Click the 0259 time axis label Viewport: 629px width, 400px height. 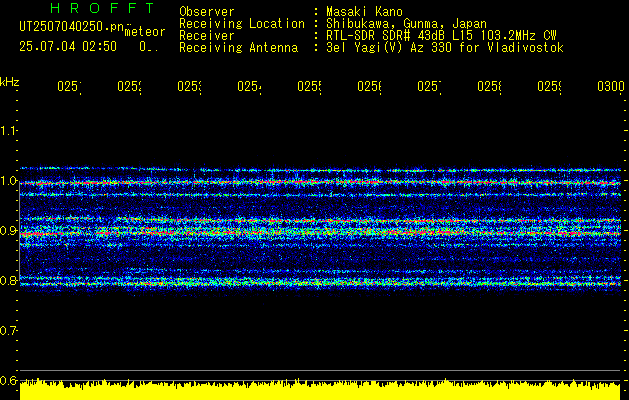[550, 87]
